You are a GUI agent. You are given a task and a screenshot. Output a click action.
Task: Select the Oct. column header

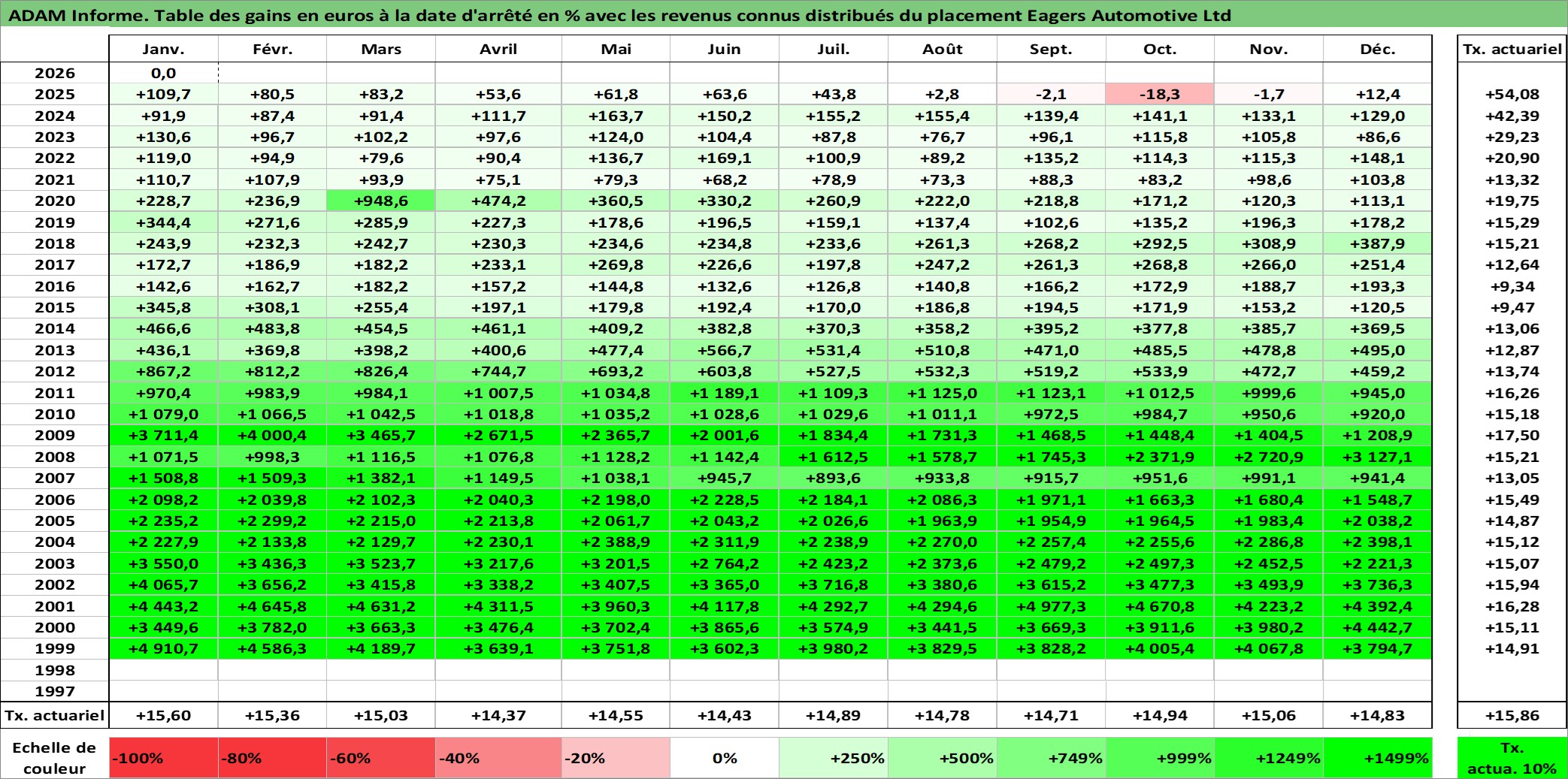pyautogui.click(x=1160, y=49)
